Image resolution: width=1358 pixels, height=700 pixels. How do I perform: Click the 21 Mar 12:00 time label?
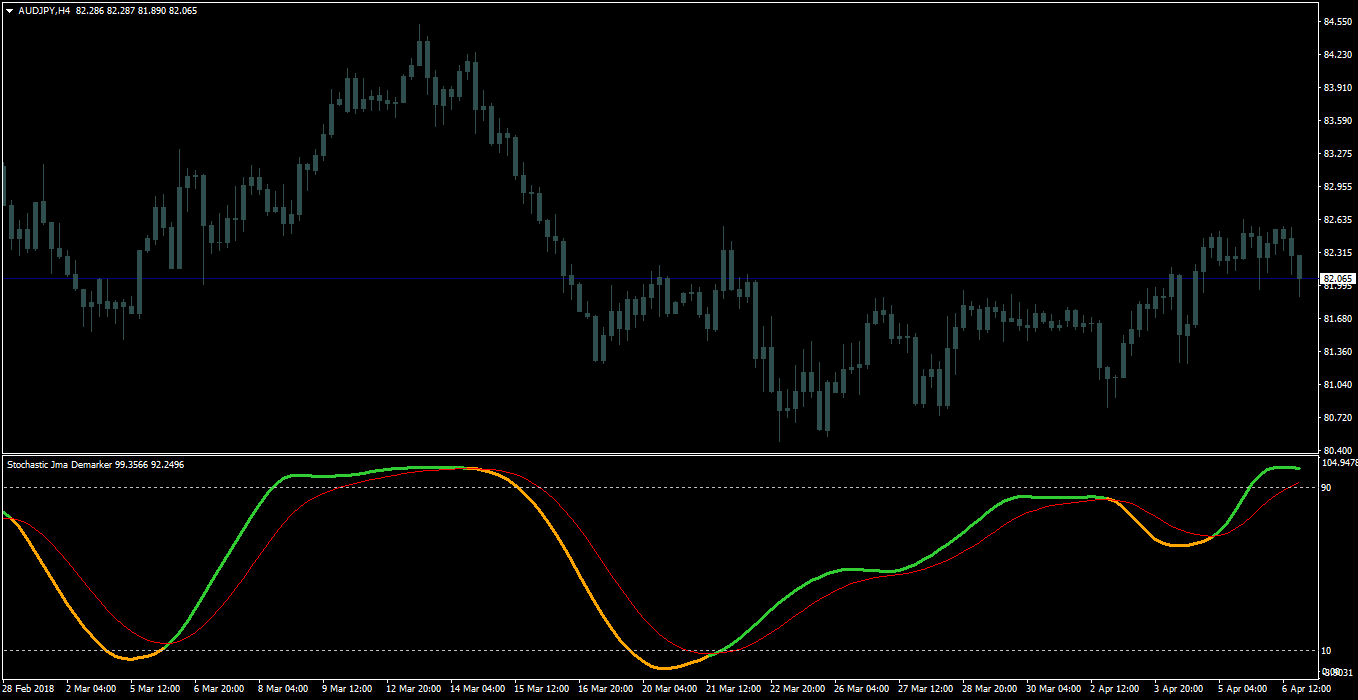pos(733,689)
